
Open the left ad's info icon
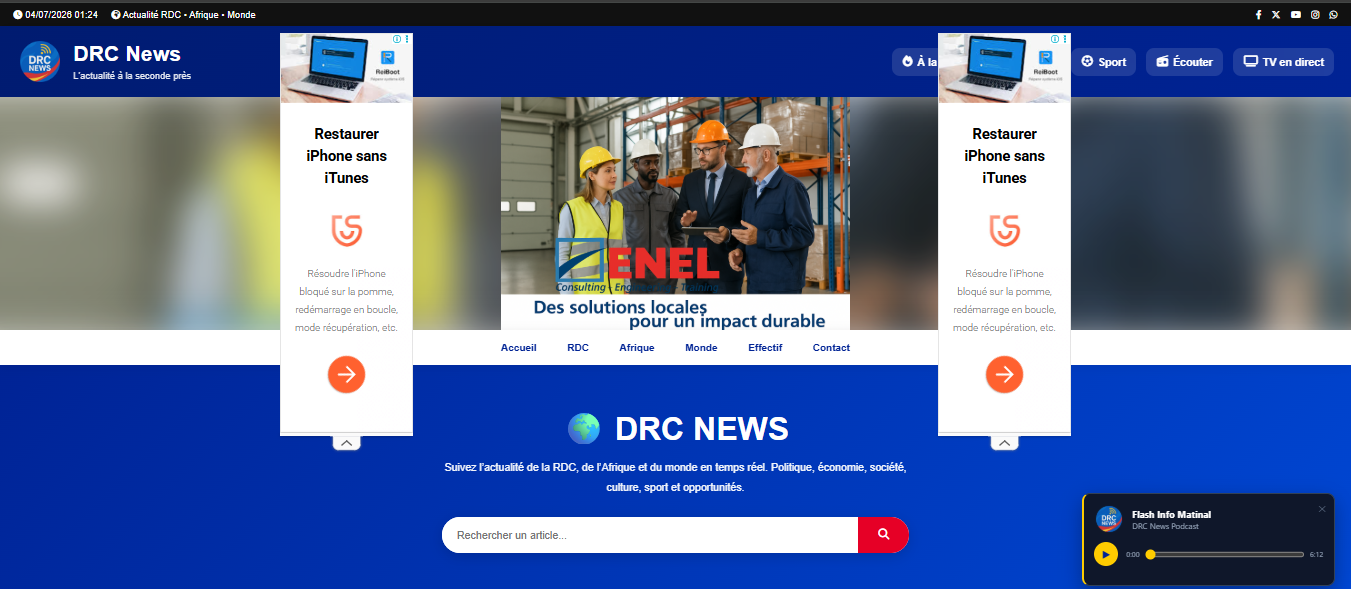coord(397,39)
